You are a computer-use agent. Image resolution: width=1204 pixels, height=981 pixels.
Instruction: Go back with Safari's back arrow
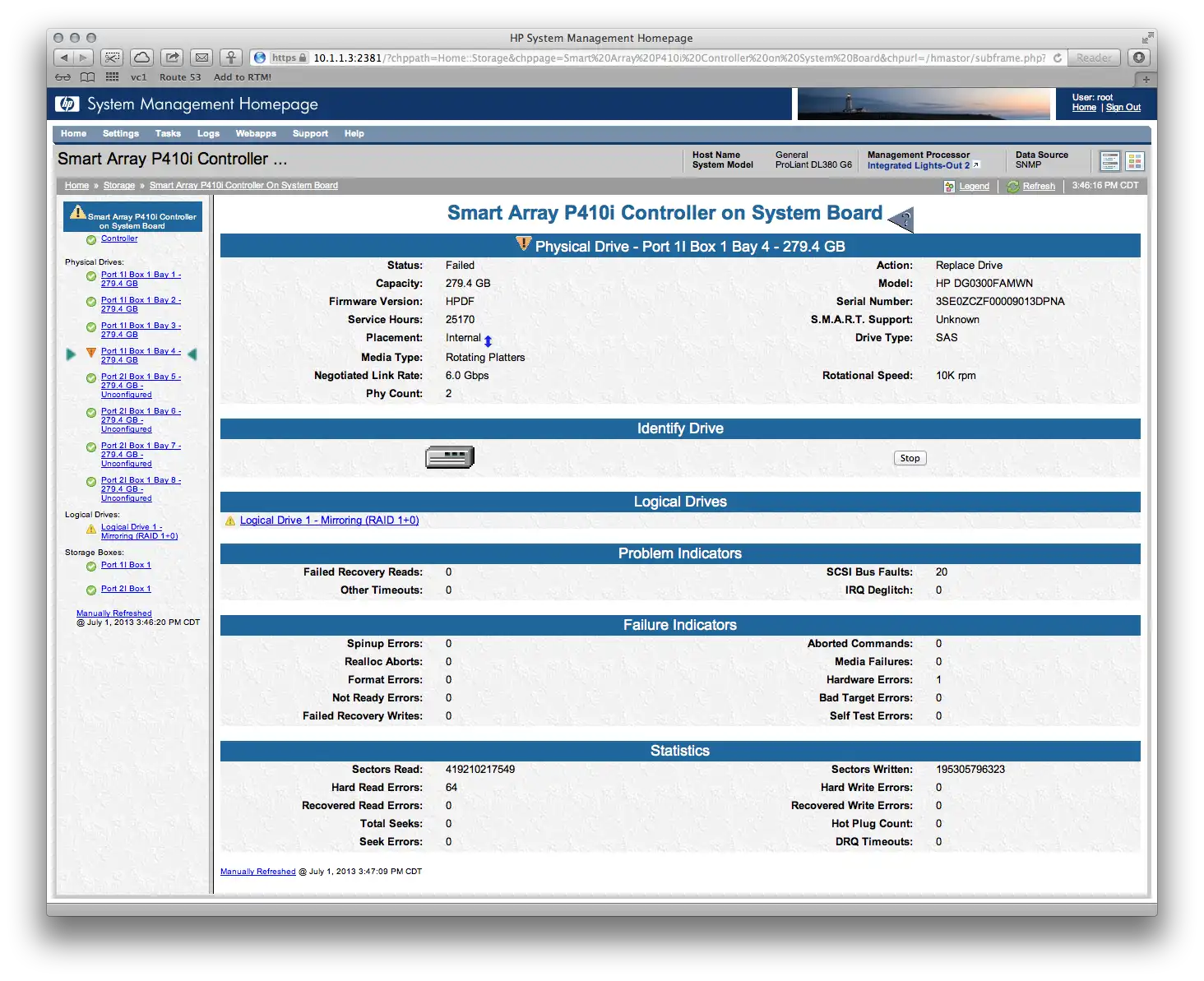point(63,58)
